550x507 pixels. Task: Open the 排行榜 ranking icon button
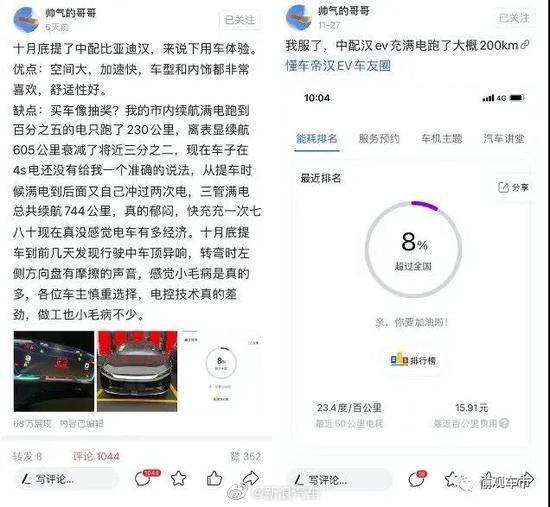pyautogui.click(x=413, y=360)
